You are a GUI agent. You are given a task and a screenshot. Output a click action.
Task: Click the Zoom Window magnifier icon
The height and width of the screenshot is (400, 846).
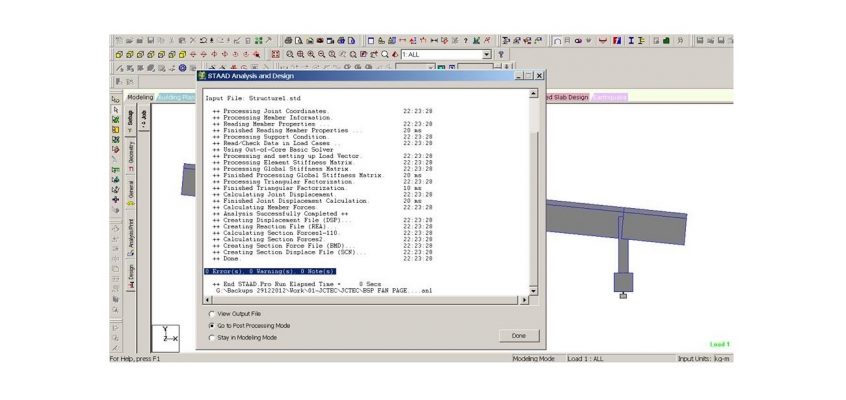301,55
